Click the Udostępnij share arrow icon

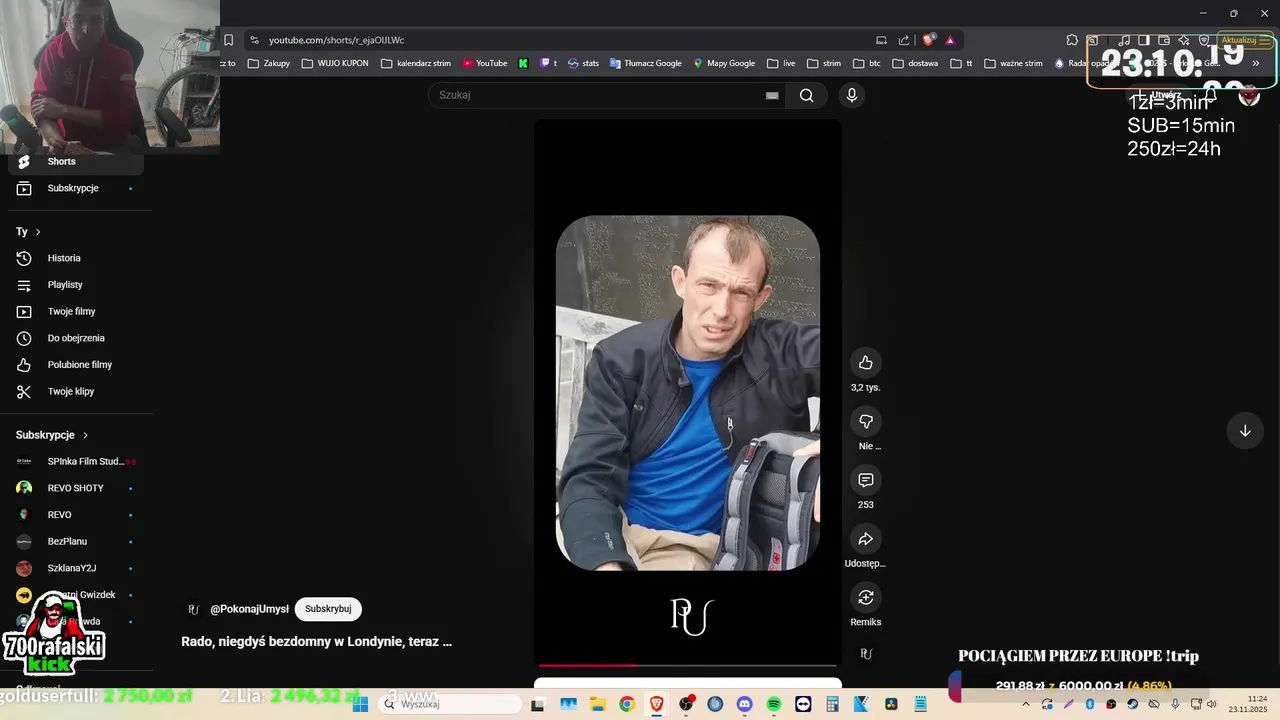click(x=866, y=539)
